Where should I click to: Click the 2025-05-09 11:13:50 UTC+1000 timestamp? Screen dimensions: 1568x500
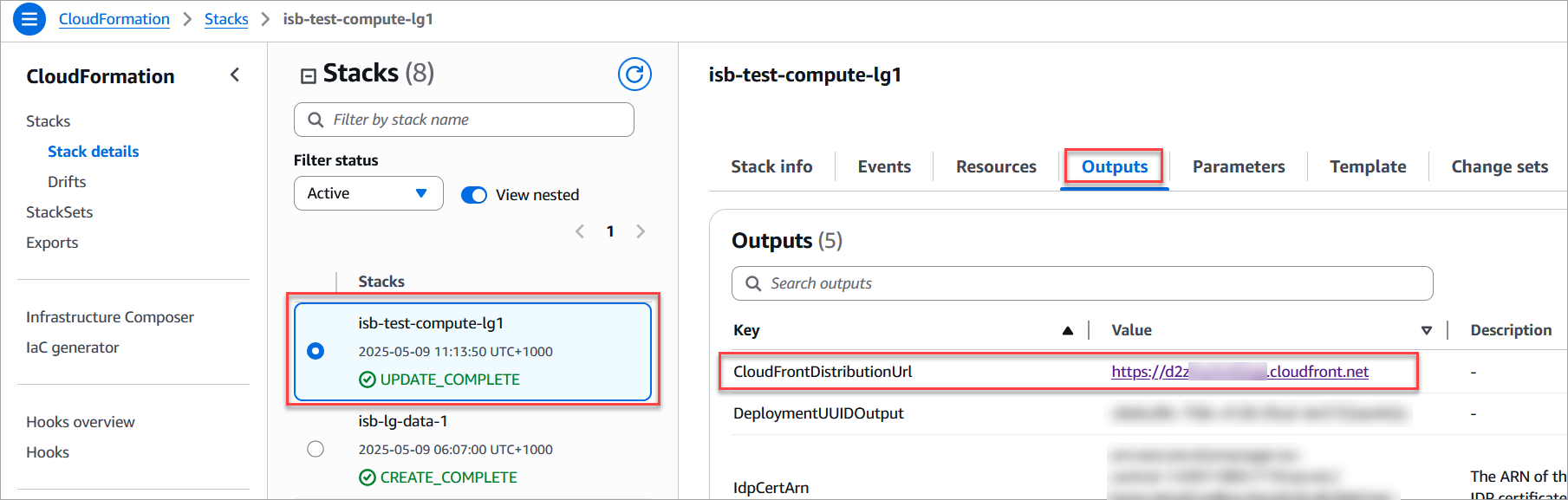tap(455, 352)
